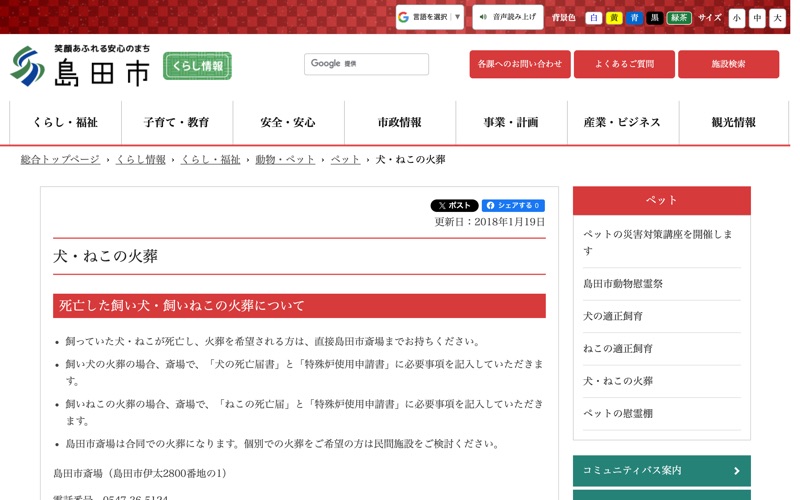Open the 事業・計画 navigation menu
800x500 pixels.
(511, 122)
